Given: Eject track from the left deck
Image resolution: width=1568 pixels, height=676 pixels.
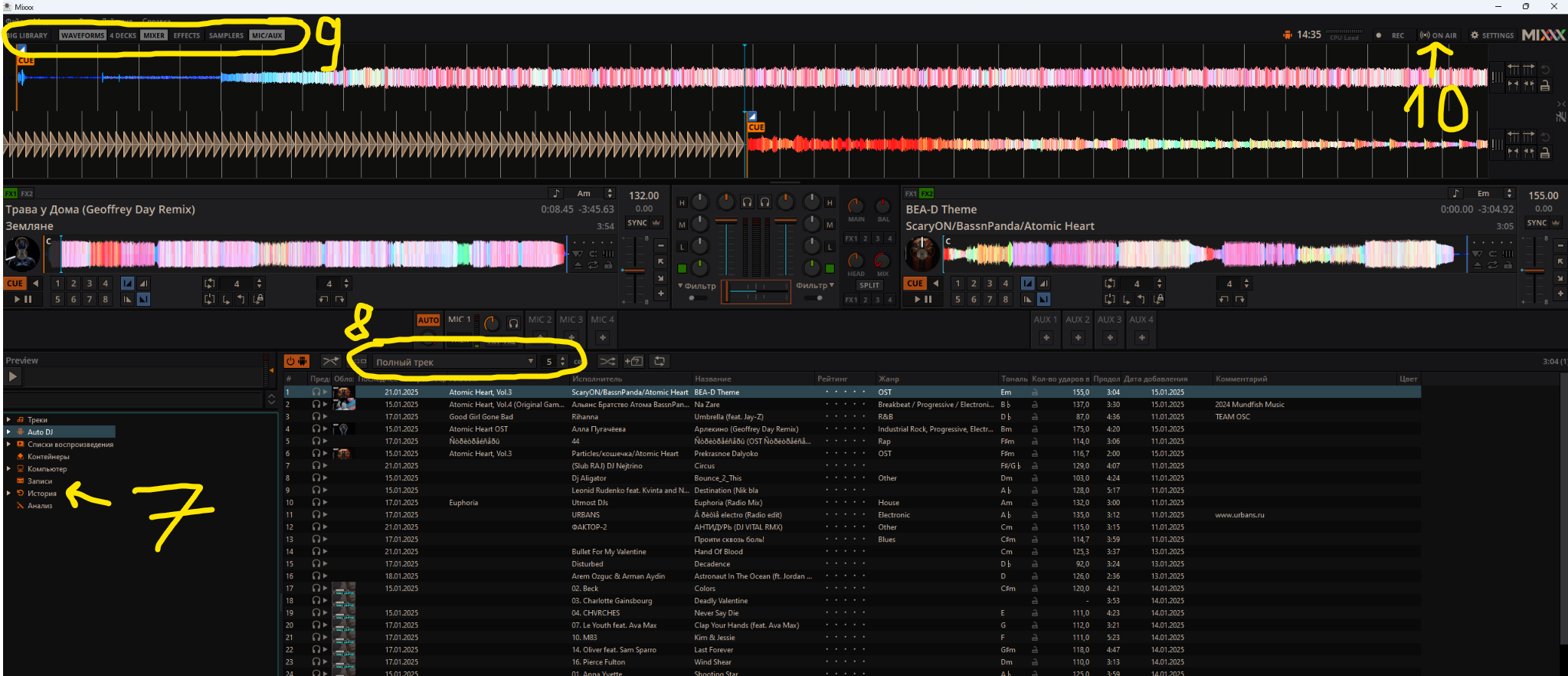Looking at the screenshot, I should click(578, 266).
